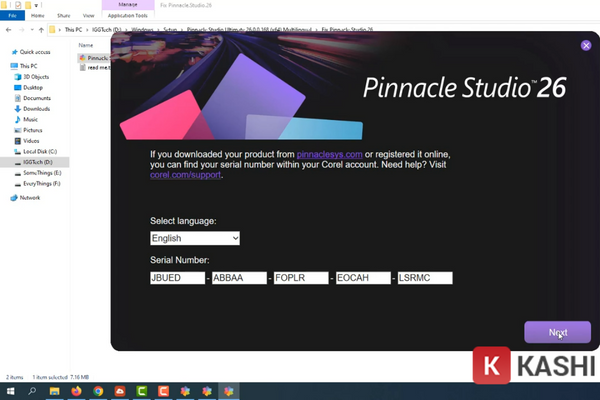600x400 pixels.
Task: Select Quick access in navigation pane
Action: coord(34,51)
